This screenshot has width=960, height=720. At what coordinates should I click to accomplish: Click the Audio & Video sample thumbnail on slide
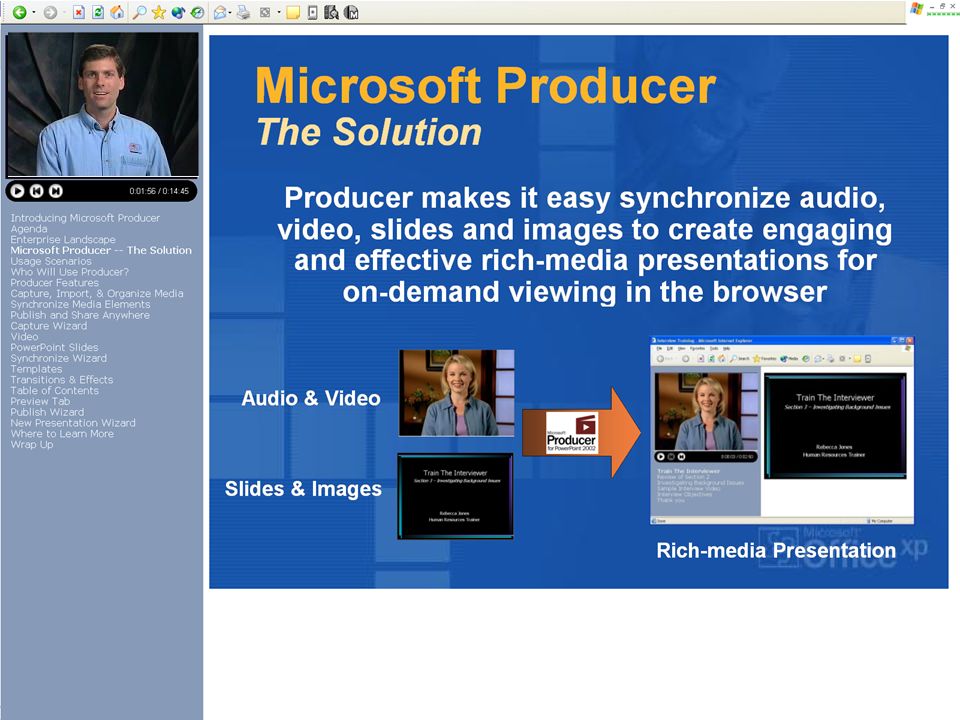[x=457, y=392]
